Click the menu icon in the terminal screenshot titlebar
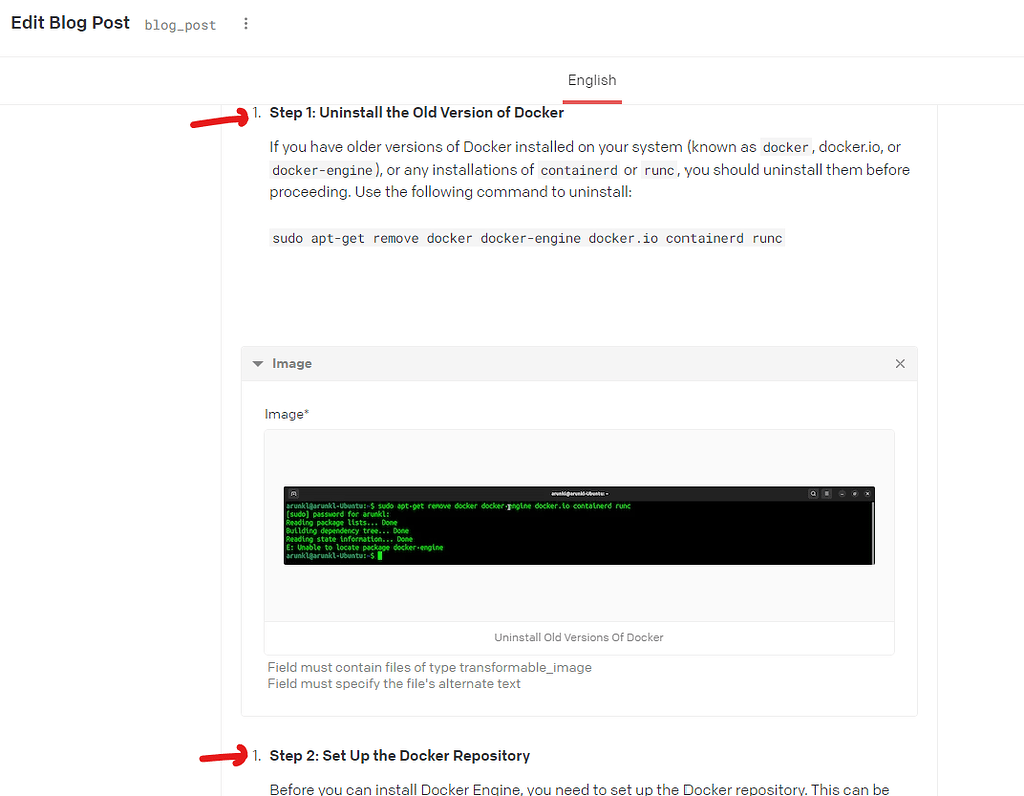This screenshot has height=796, width=1024. click(826, 493)
